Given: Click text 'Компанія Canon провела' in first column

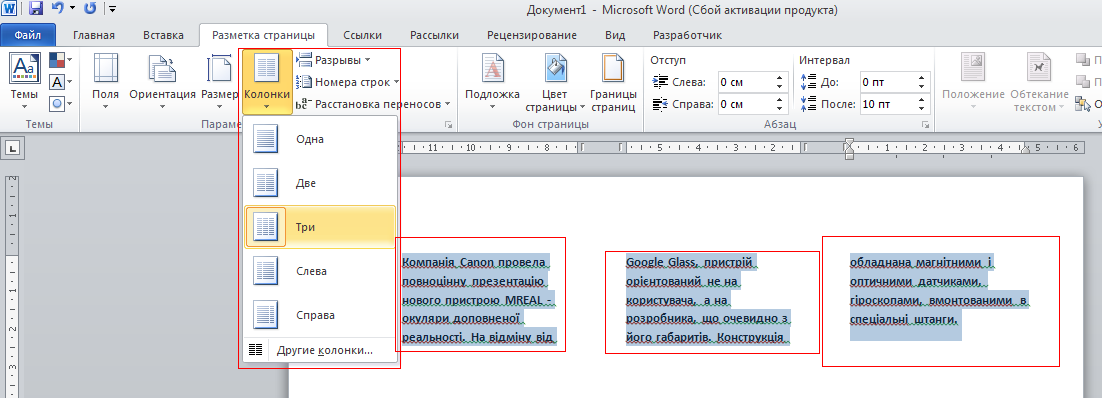Looking at the screenshot, I should pos(474,262).
